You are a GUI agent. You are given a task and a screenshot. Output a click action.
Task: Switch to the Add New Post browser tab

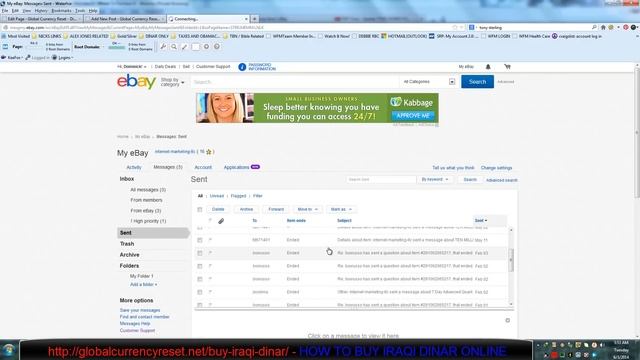(x=125, y=19)
